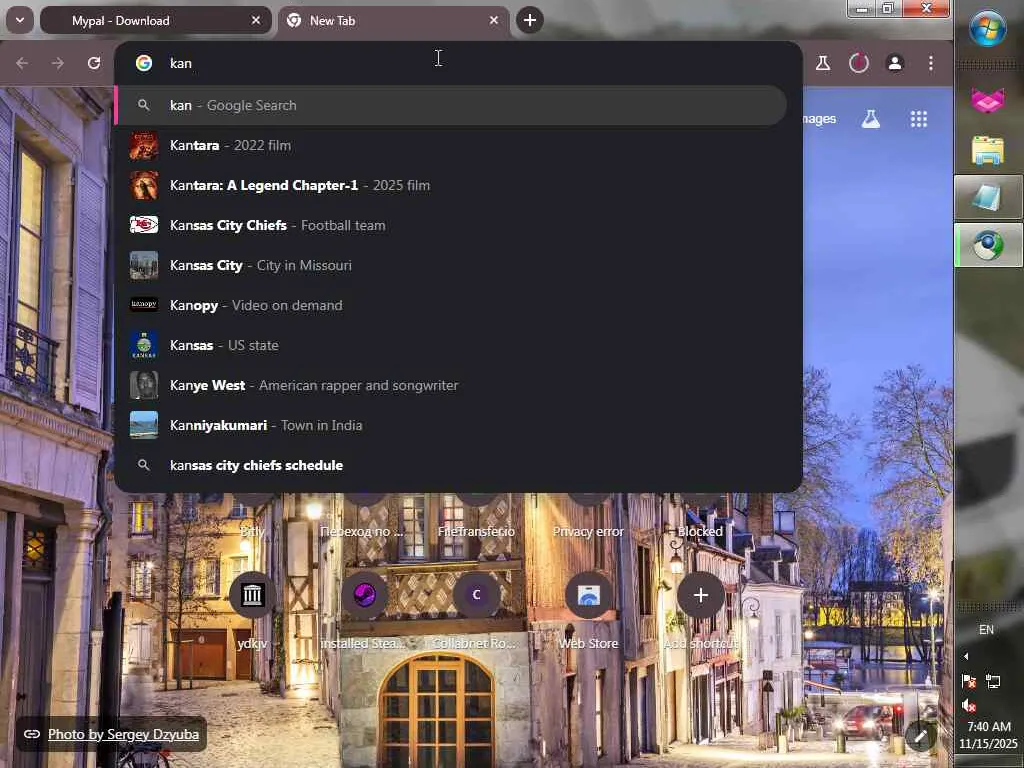
Task: Open the tab search dropdown arrow
Action: 20,20
